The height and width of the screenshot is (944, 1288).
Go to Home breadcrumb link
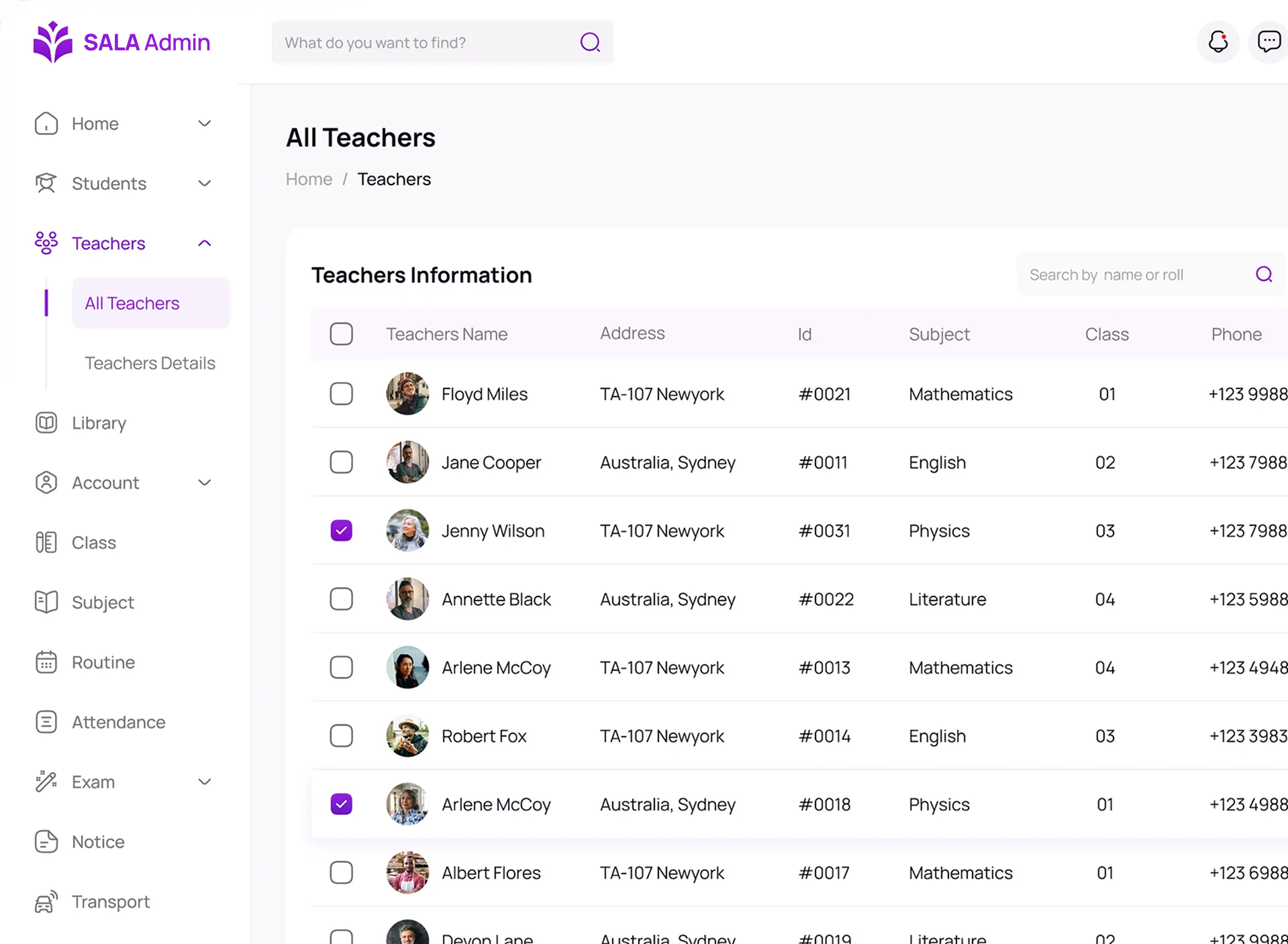coord(309,179)
